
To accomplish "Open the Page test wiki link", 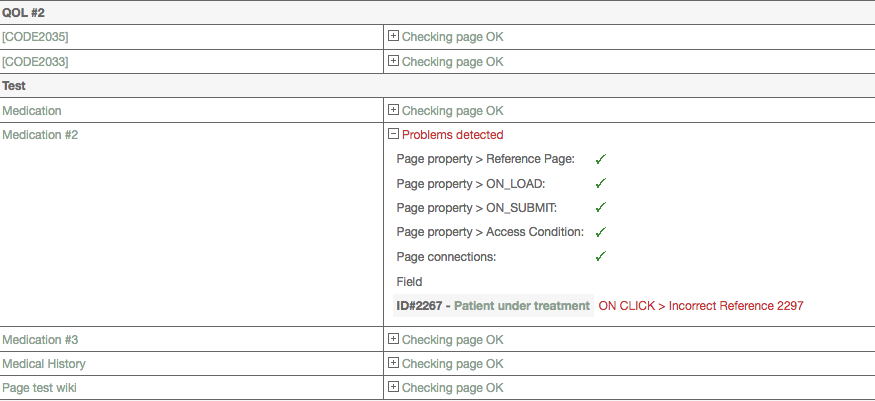I will click(39, 388).
